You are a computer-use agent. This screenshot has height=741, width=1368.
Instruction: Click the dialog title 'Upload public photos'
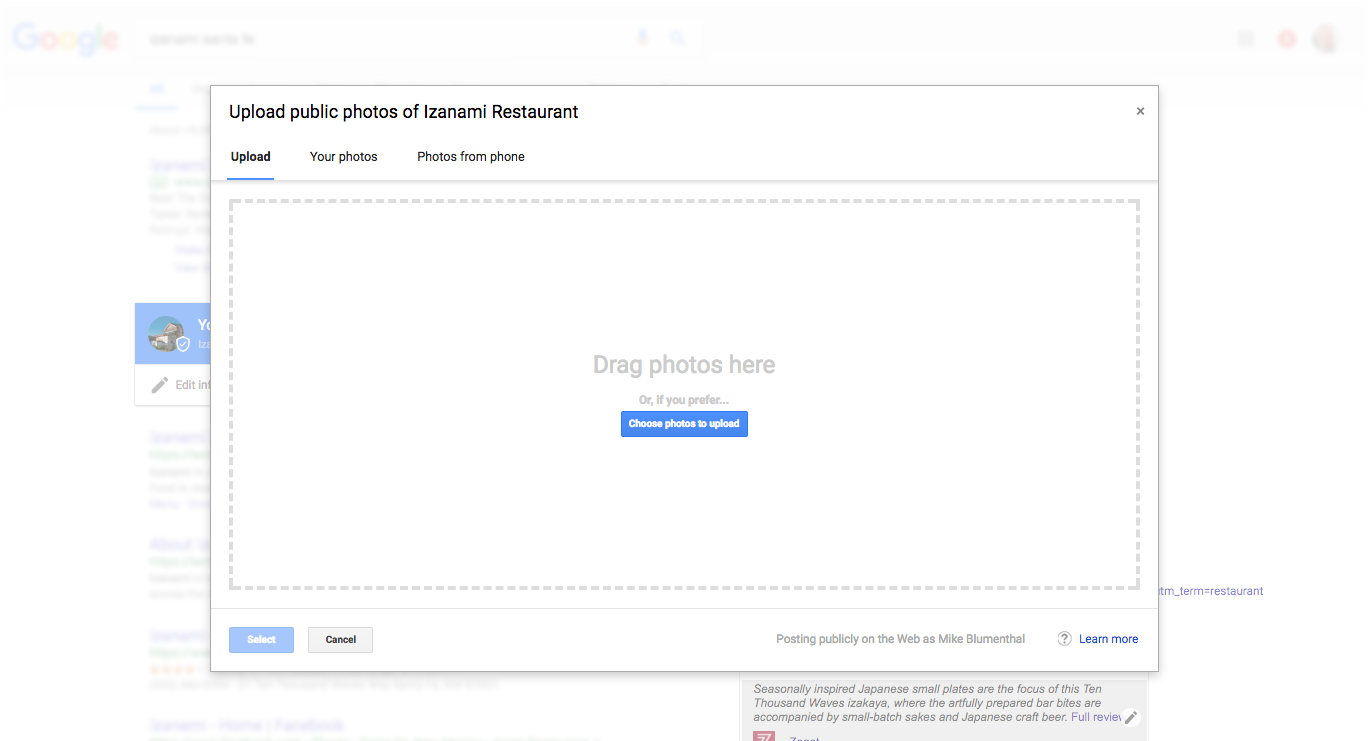tap(404, 112)
